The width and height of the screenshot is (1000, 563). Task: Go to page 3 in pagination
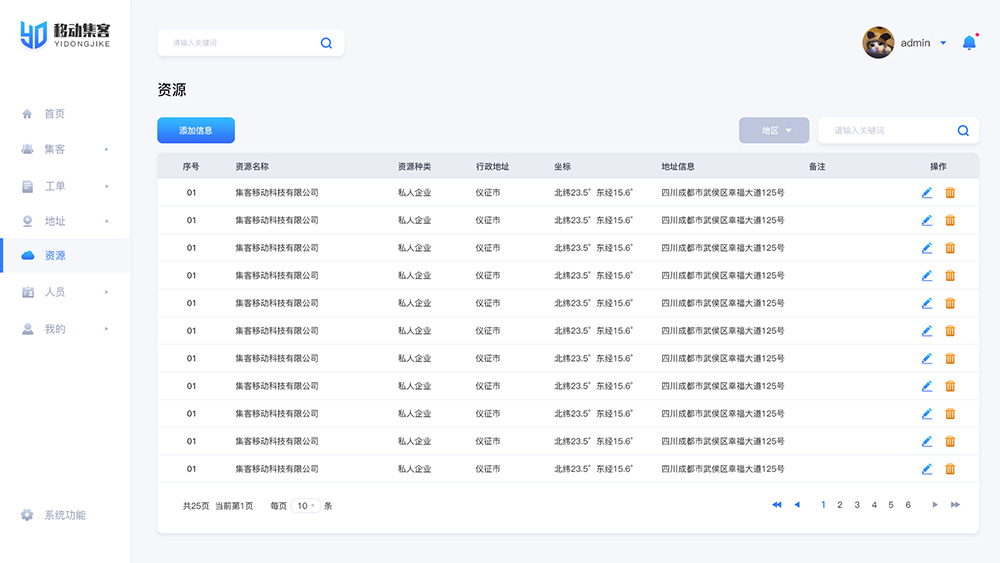[857, 505]
